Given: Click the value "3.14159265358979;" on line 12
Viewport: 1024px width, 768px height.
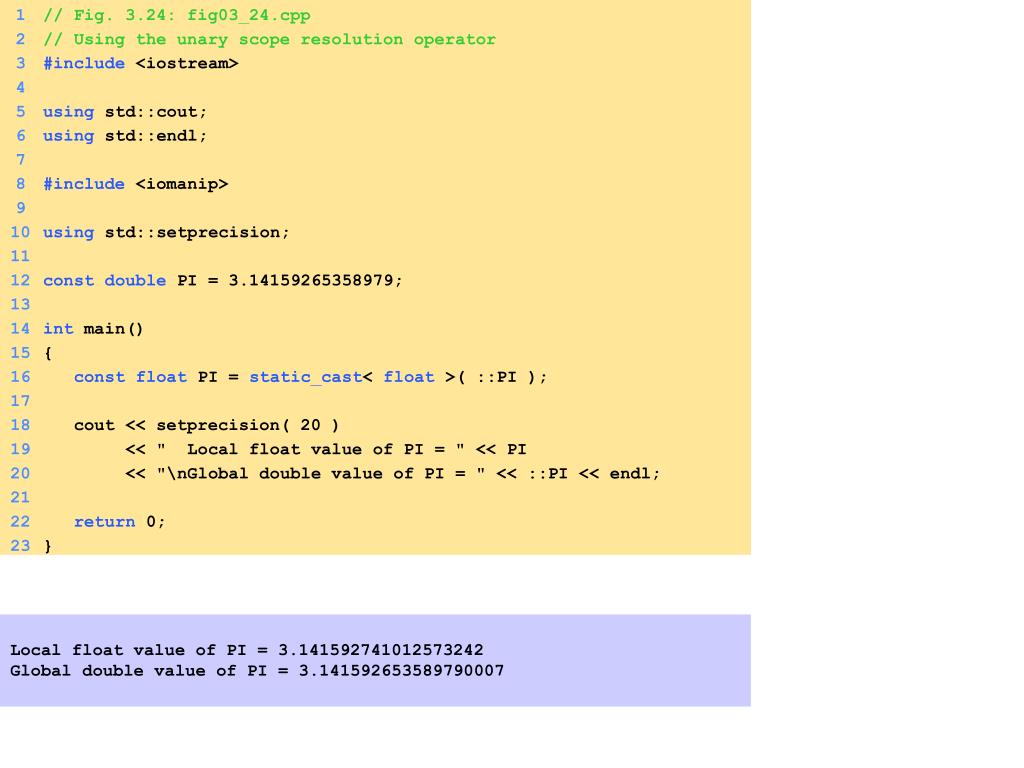Looking at the screenshot, I should click(x=315, y=280).
